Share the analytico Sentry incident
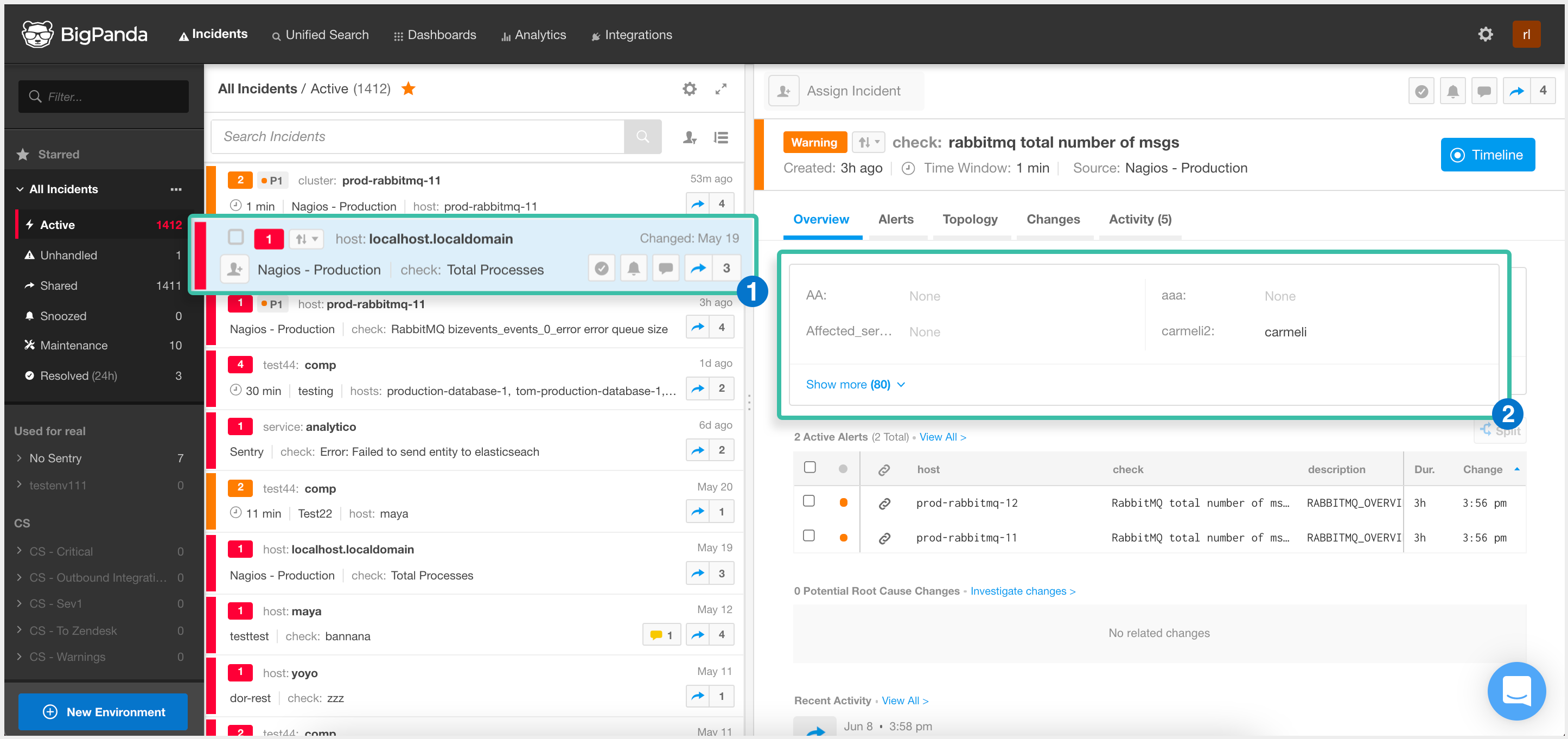 coord(698,450)
